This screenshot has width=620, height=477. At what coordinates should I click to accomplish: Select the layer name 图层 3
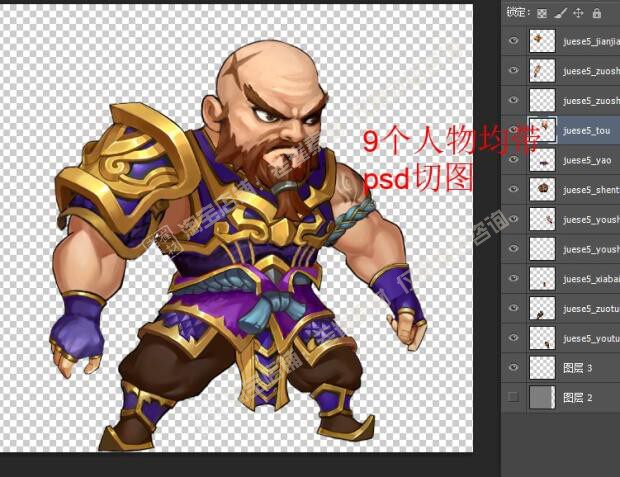(578, 368)
